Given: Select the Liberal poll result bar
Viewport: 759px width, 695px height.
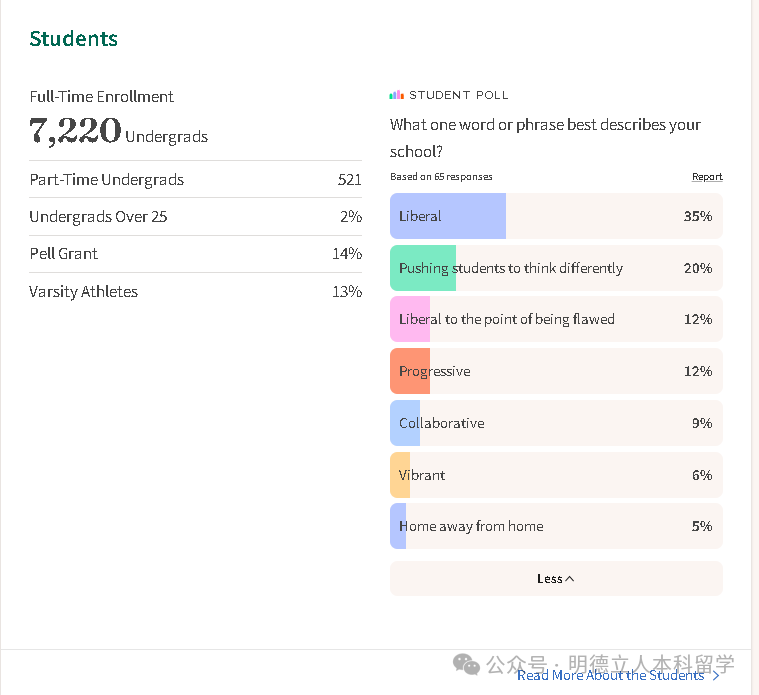Looking at the screenshot, I should tap(556, 216).
